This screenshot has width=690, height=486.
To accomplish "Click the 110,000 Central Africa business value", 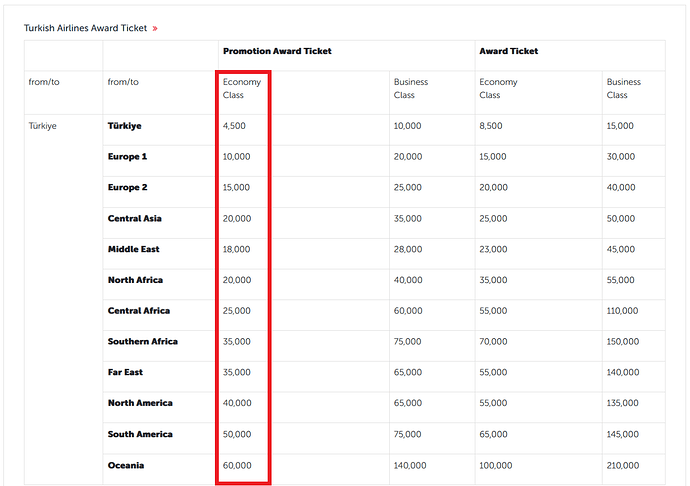I will (x=622, y=311).
